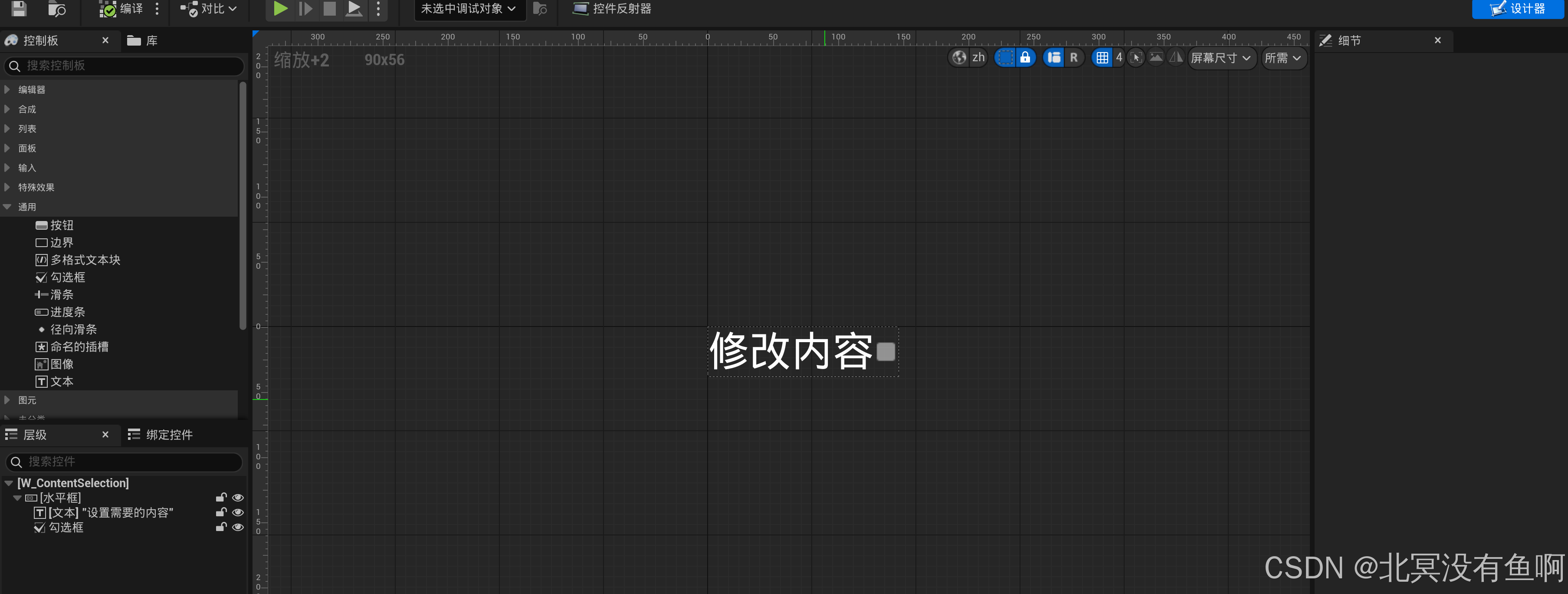
Task: Click the Save floppy disk icon
Action: (x=20, y=9)
